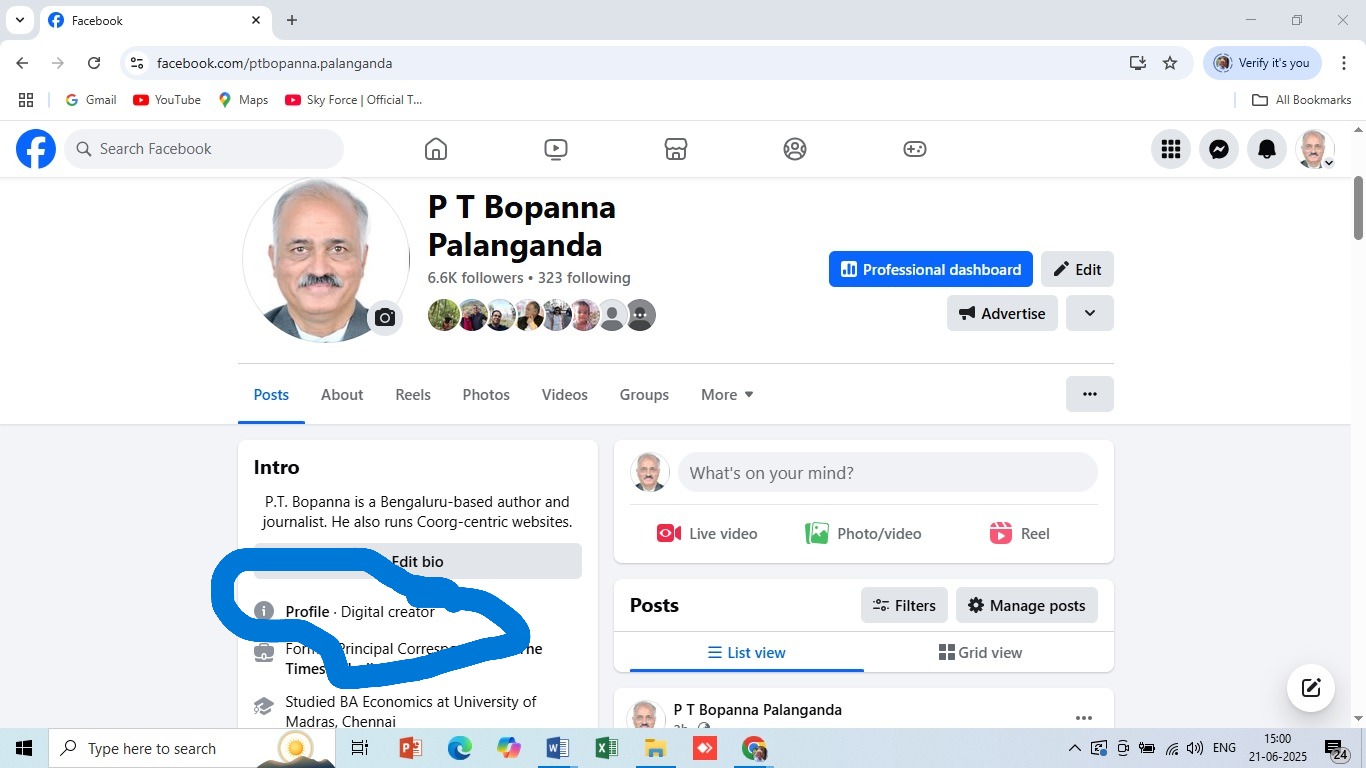Image resolution: width=1366 pixels, height=768 pixels.
Task: Click the Edit profile button
Action: tap(1077, 269)
